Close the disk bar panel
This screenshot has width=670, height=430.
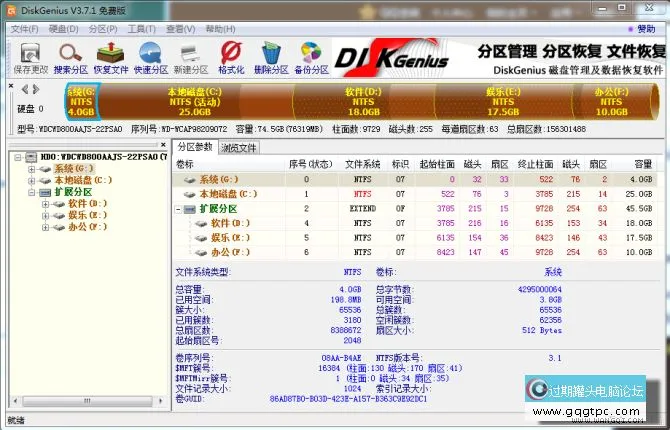tap(11, 86)
